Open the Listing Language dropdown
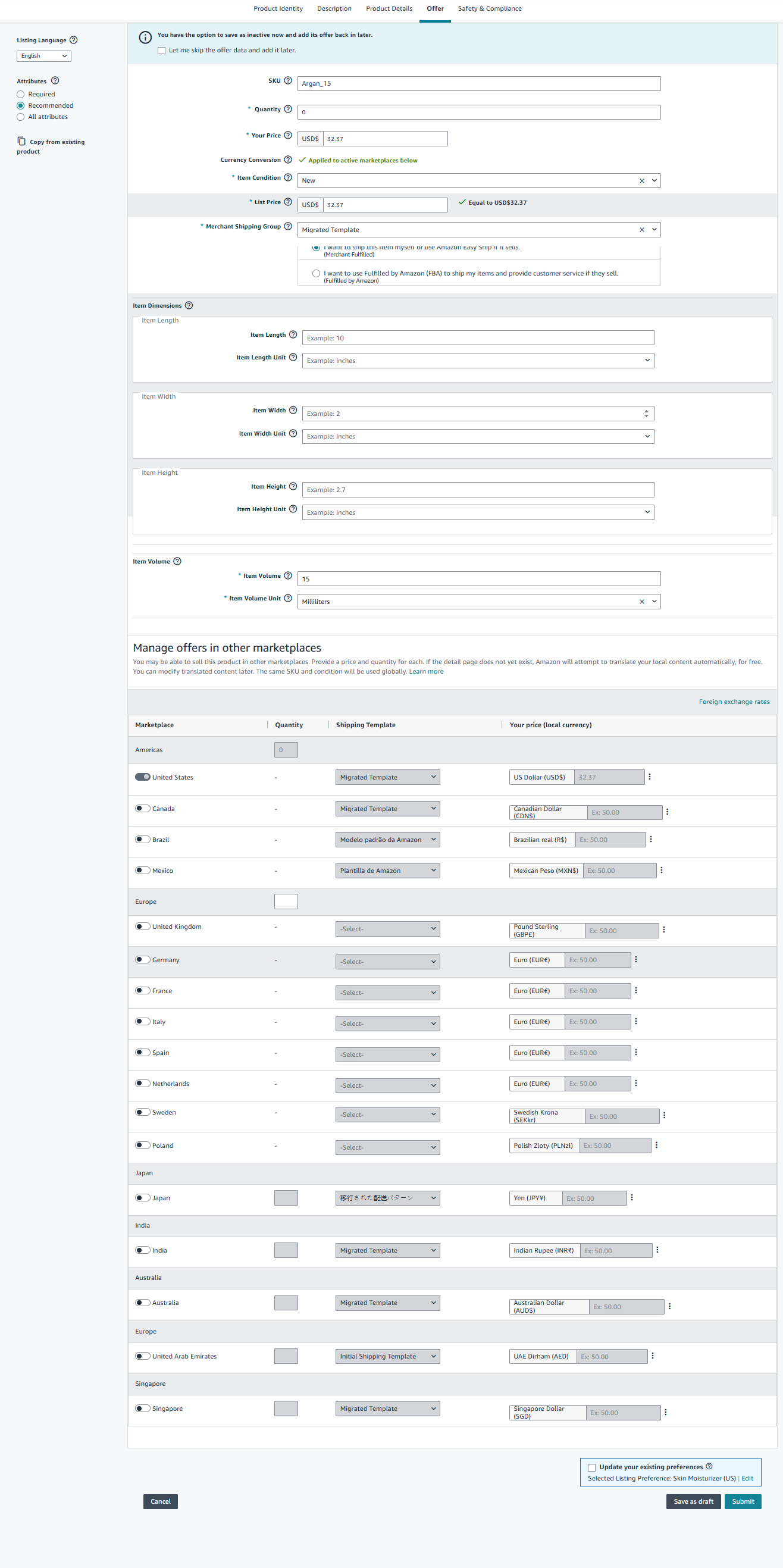This screenshot has width=783, height=1568. coord(44,56)
